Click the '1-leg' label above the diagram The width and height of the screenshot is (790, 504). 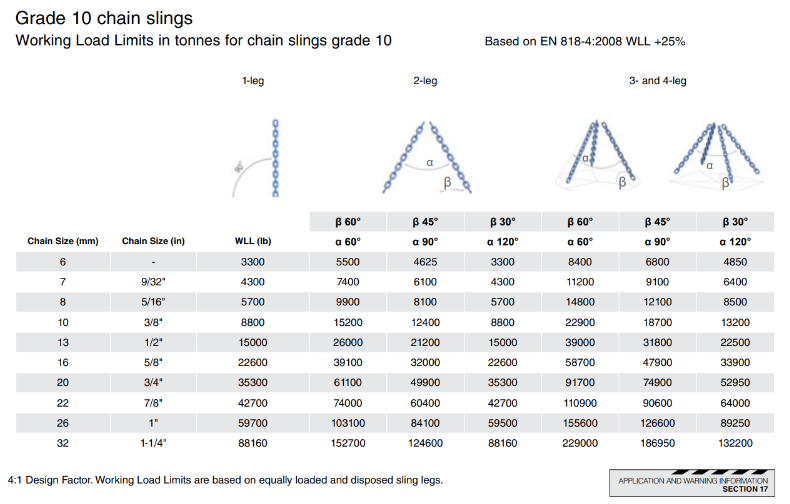point(253,80)
